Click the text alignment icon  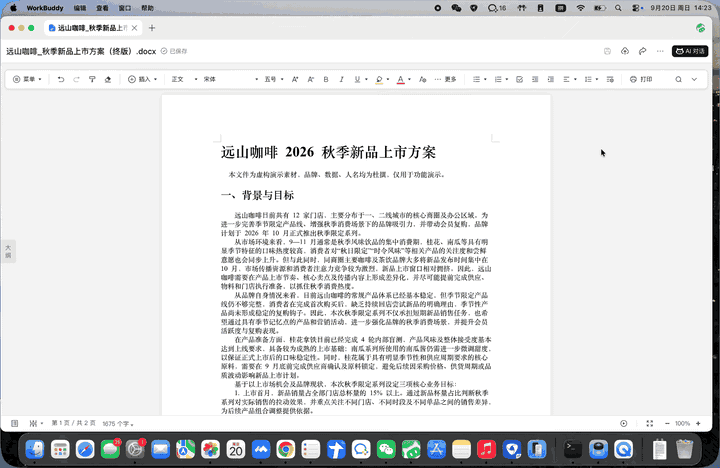[x=566, y=79]
